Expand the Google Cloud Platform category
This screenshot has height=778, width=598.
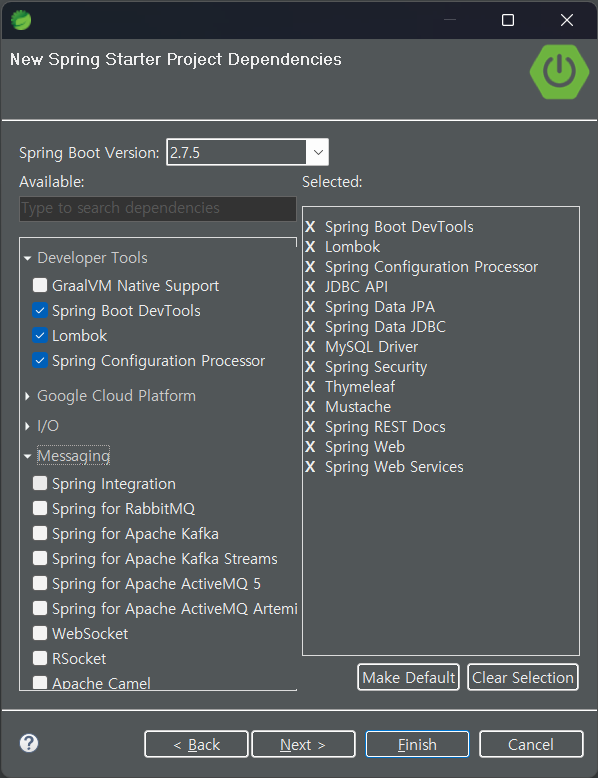click(x=27, y=396)
